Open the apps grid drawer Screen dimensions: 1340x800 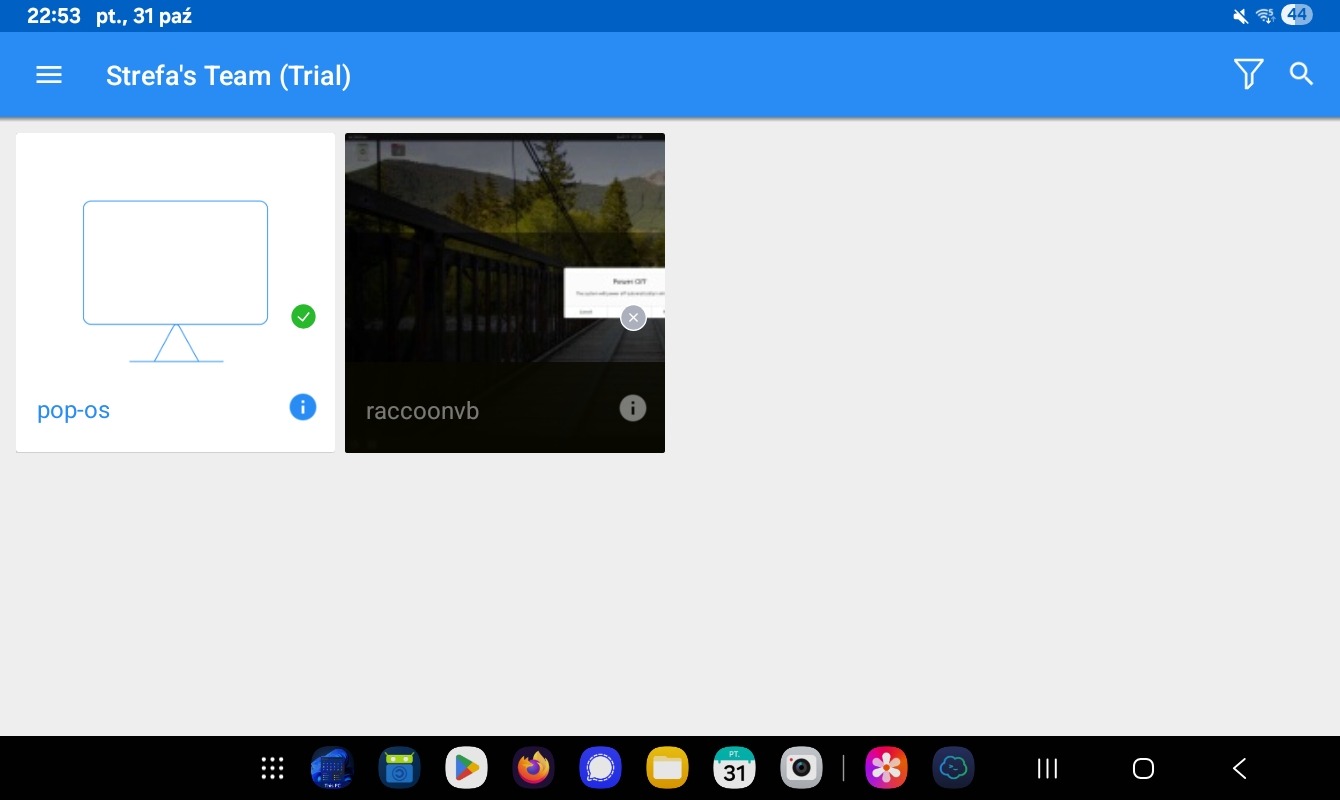point(272,768)
